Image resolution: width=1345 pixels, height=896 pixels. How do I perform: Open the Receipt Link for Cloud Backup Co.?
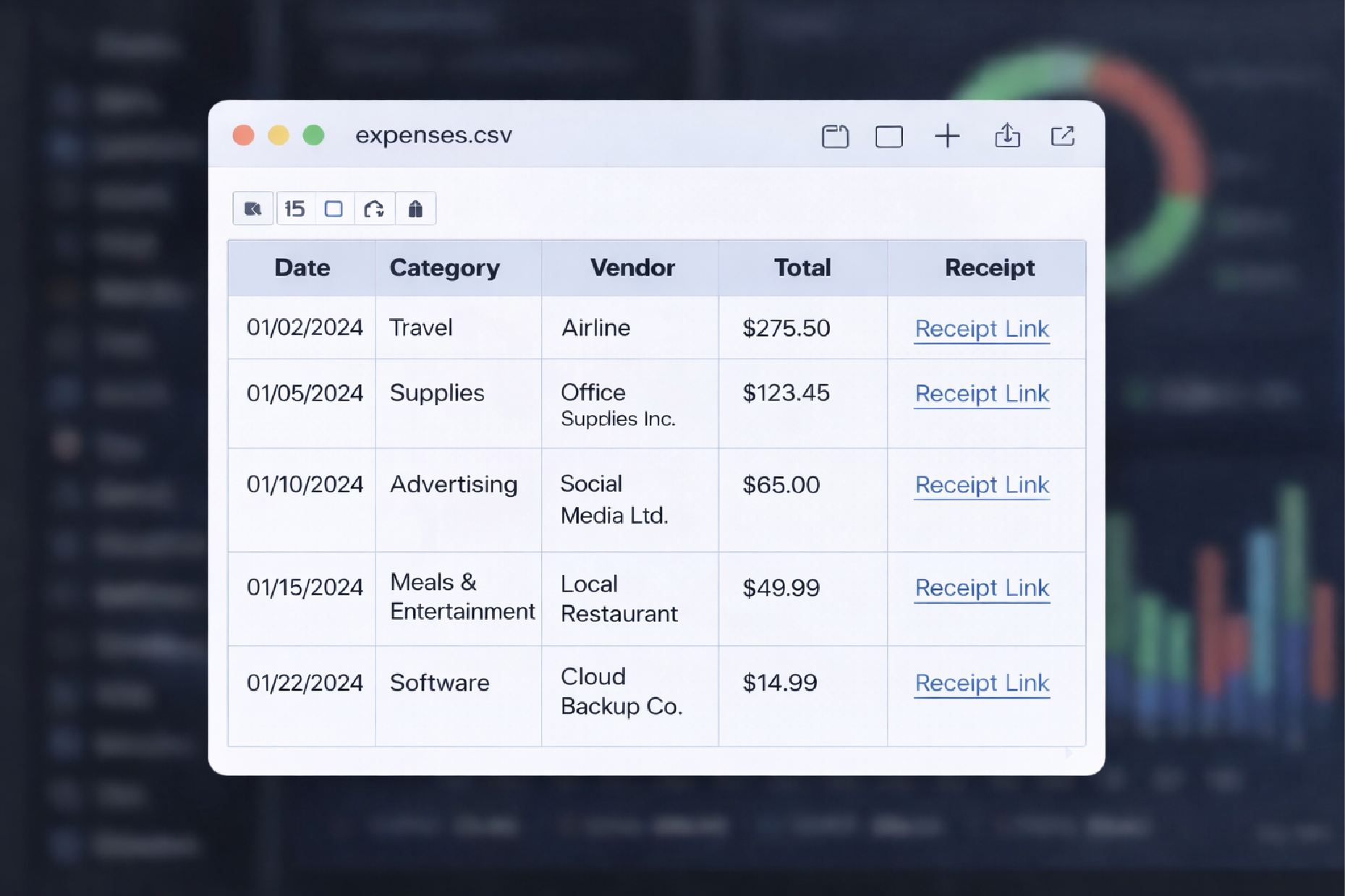coord(982,683)
